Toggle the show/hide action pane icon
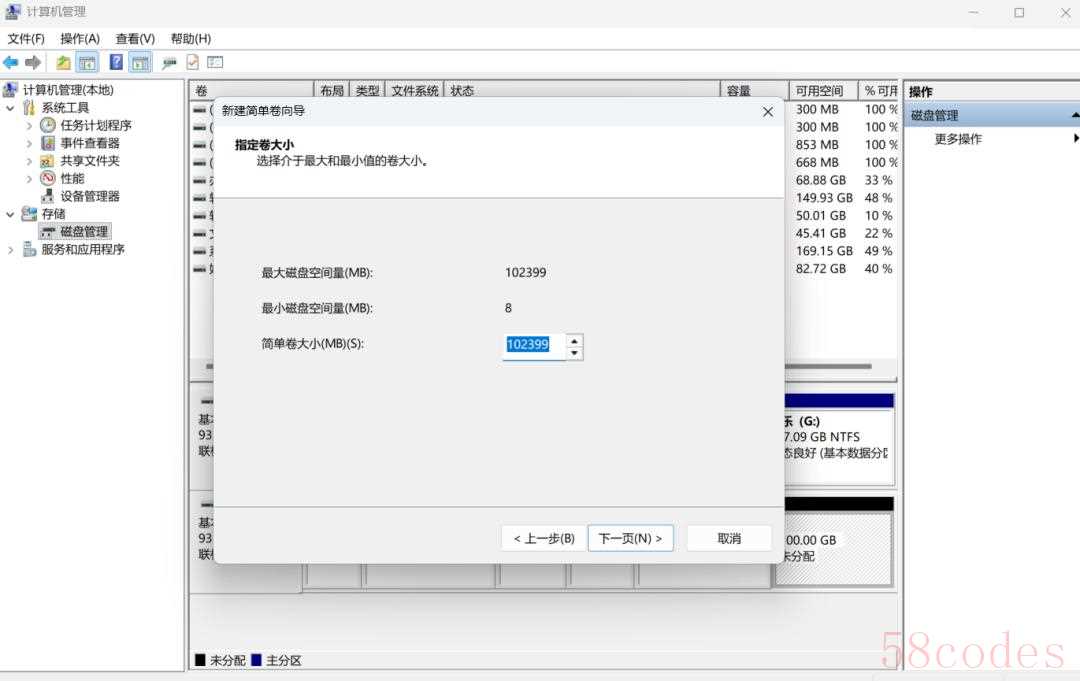Image resolution: width=1080 pixels, height=681 pixels. pyautogui.click(x=140, y=62)
